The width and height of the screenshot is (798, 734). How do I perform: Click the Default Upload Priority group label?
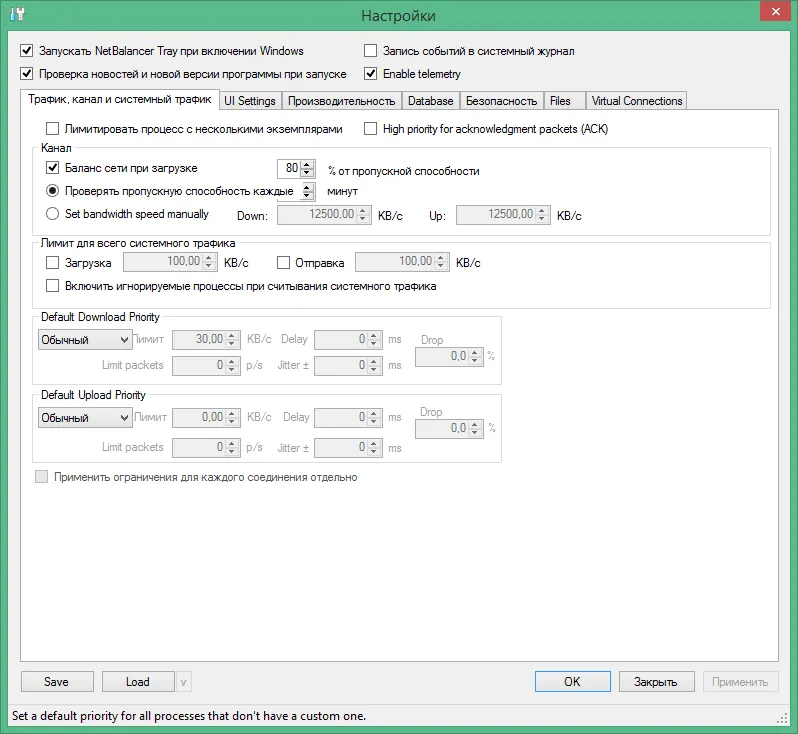pos(93,395)
